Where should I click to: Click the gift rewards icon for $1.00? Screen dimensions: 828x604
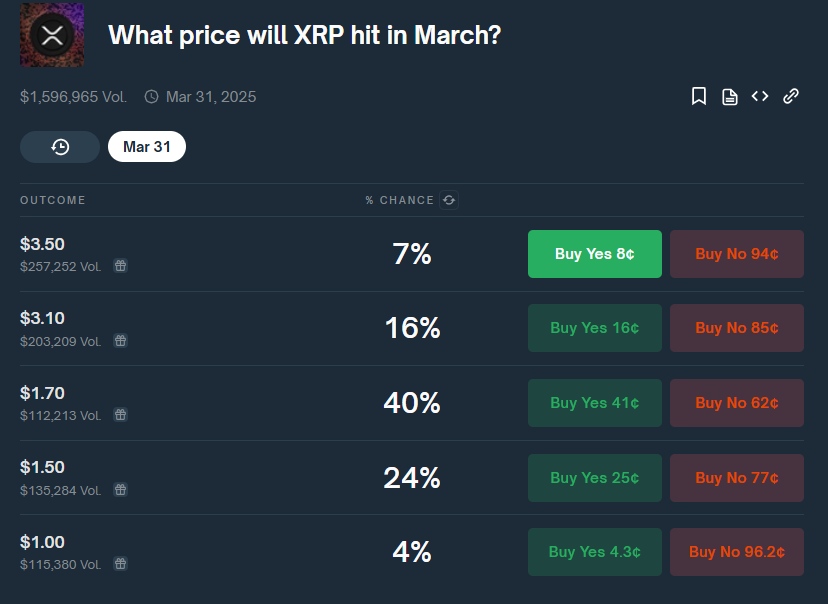pos(120,564)
